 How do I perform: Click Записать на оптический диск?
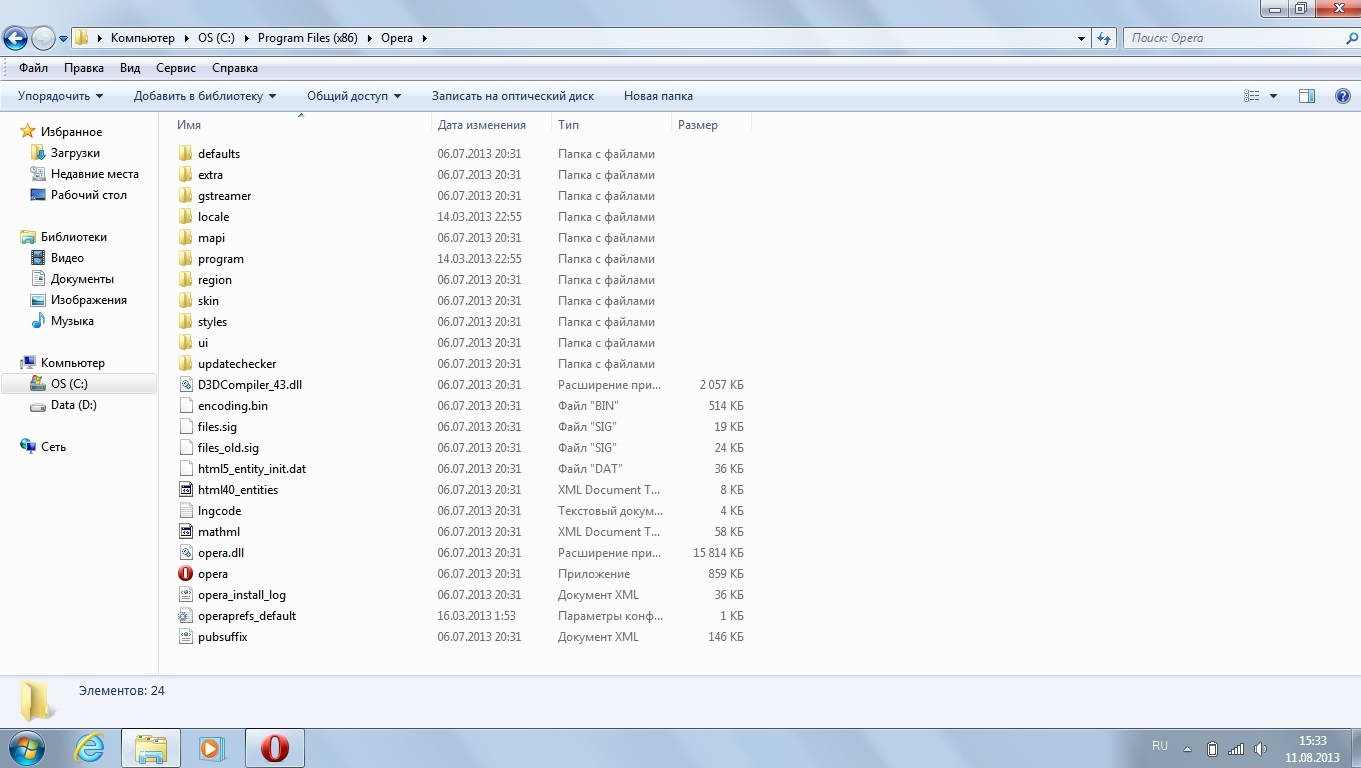512,96
